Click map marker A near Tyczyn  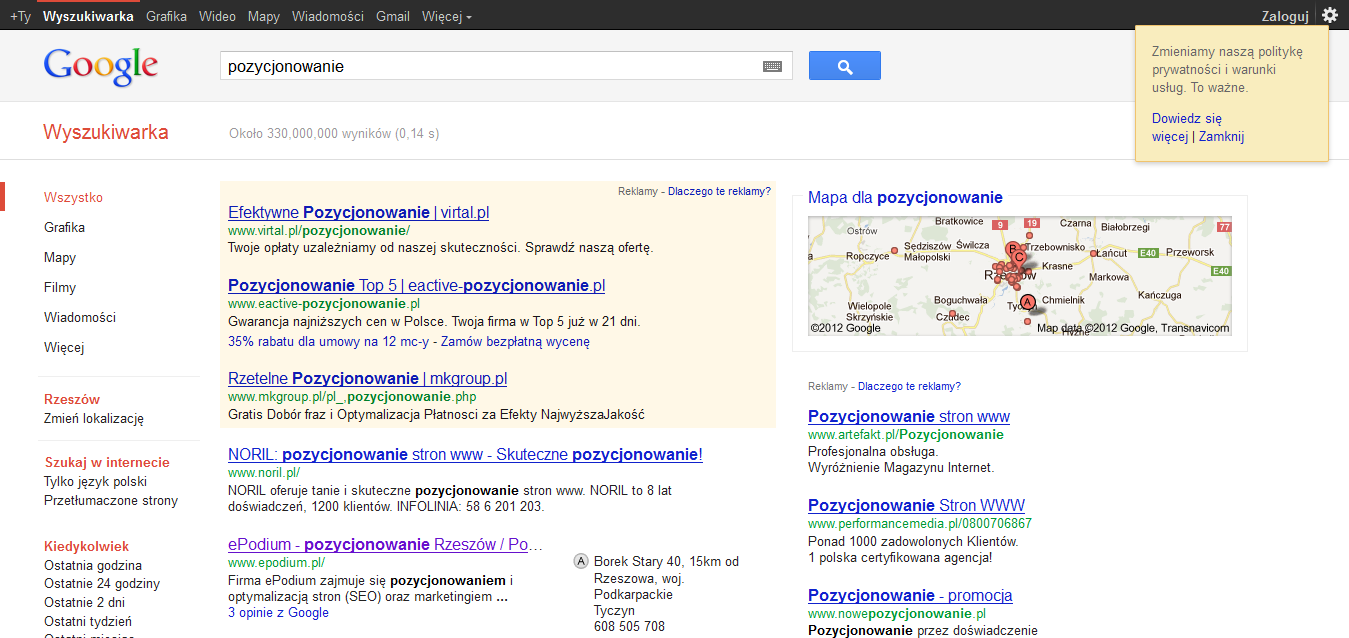1027,301
